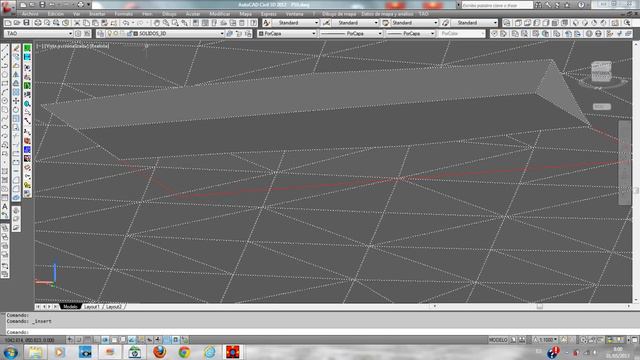Screen dimensions: 640x360
Task: Toggle Dynamic Input in the status bar
Action: tap(149, 340)
